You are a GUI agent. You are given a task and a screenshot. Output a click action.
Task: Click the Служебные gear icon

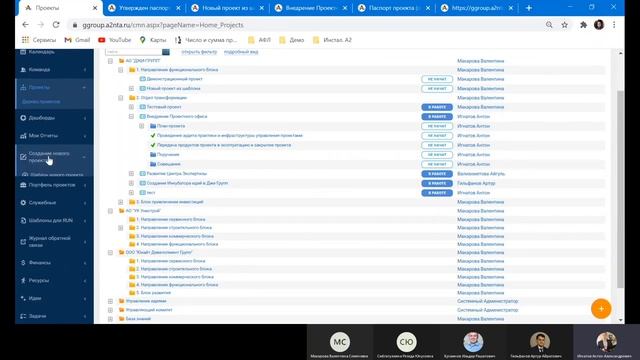click(23, 202)
